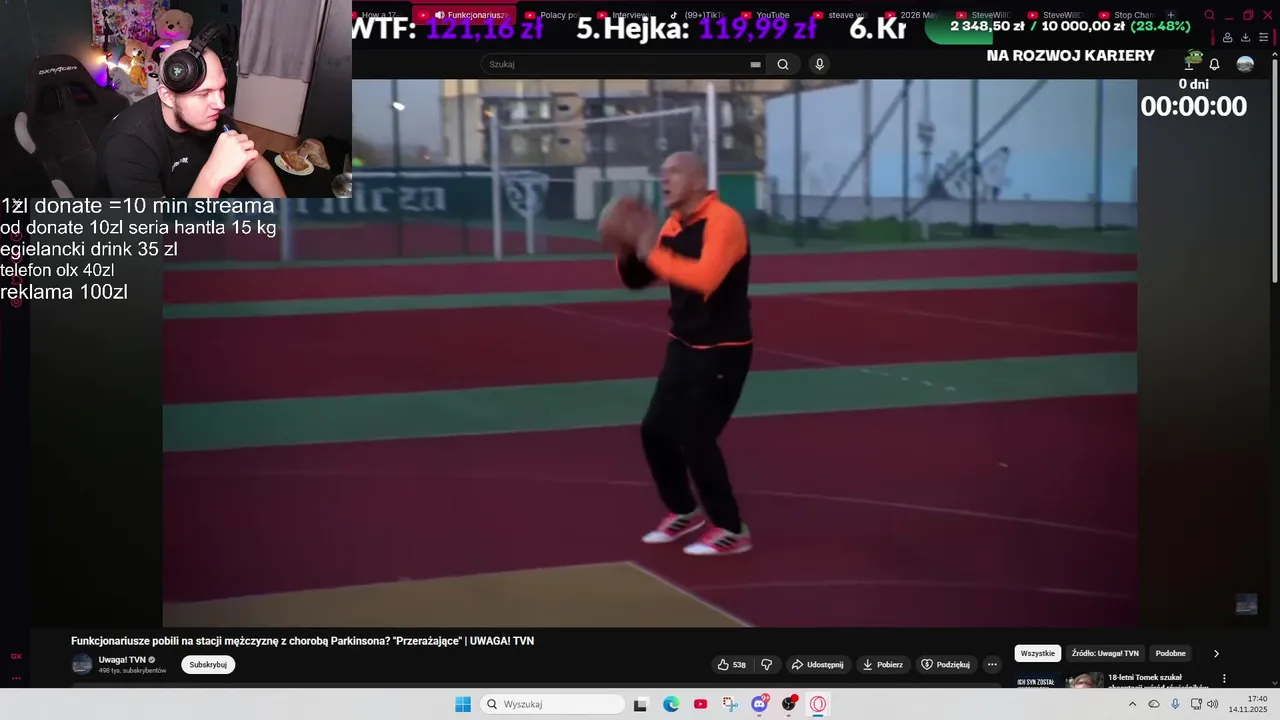Switch to the 'Stop Cham' tab
Viewport: 1280px width, 720px height.
(1127, 15)
